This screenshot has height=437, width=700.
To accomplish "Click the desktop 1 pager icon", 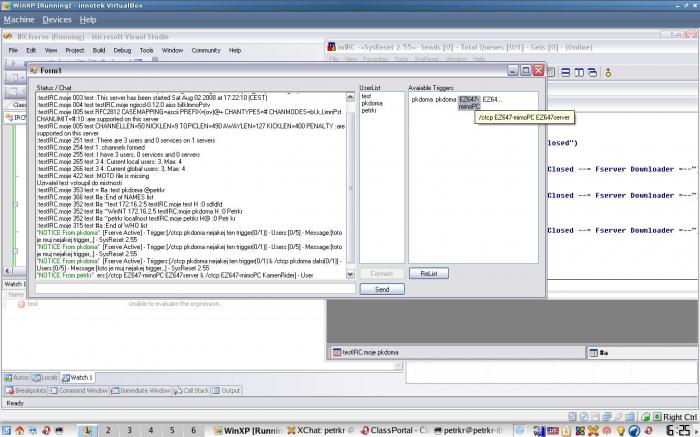I will pos(87,430).
